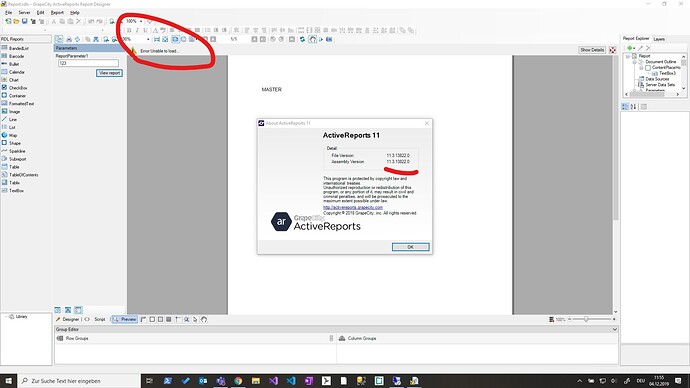Viewport: 690px width, 388px height.
Task: Open the activereports.grapecity.com link
Action: (353, 207)
